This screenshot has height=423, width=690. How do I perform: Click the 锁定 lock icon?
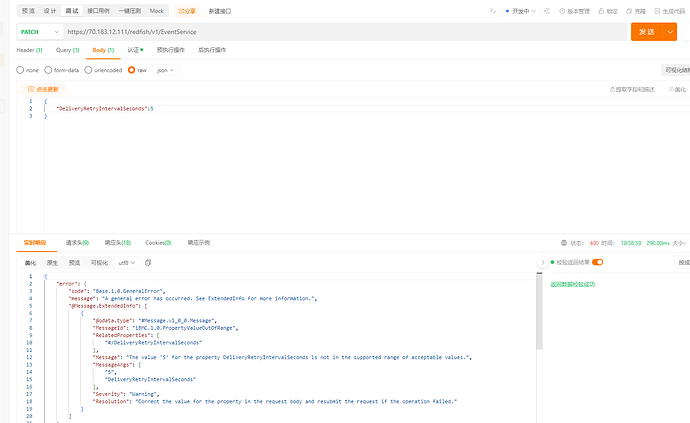click(x=601, y=11)
